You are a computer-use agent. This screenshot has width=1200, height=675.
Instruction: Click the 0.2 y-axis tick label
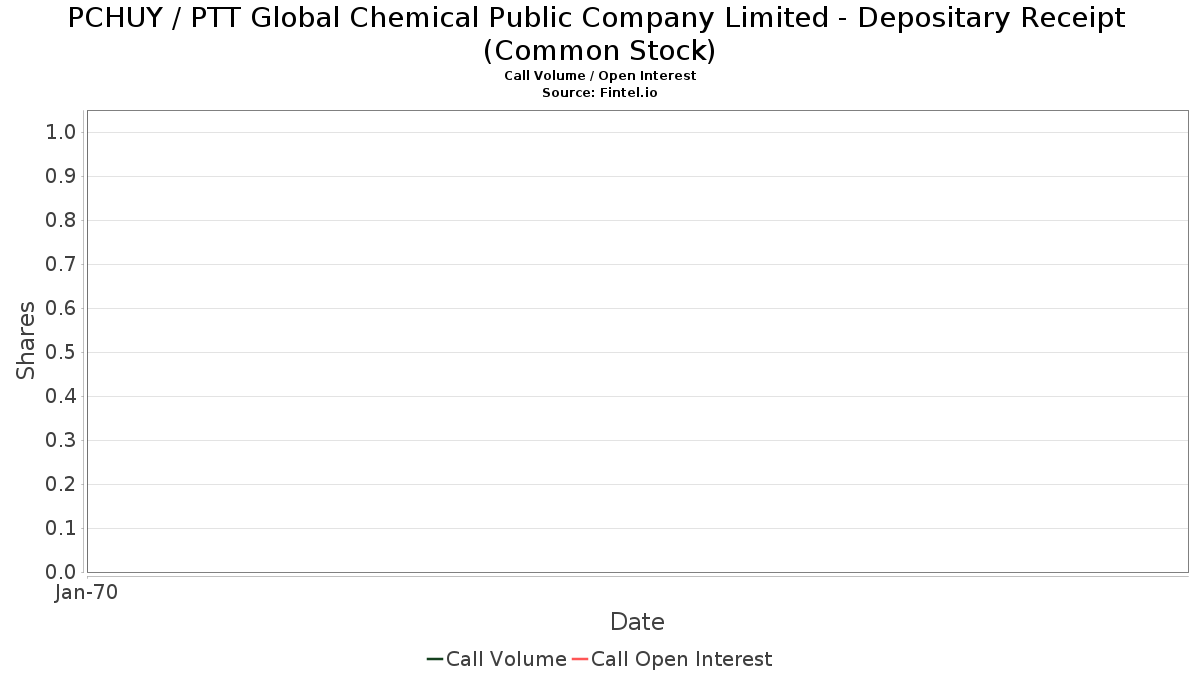pyautogui.click(x=61, y=485)
